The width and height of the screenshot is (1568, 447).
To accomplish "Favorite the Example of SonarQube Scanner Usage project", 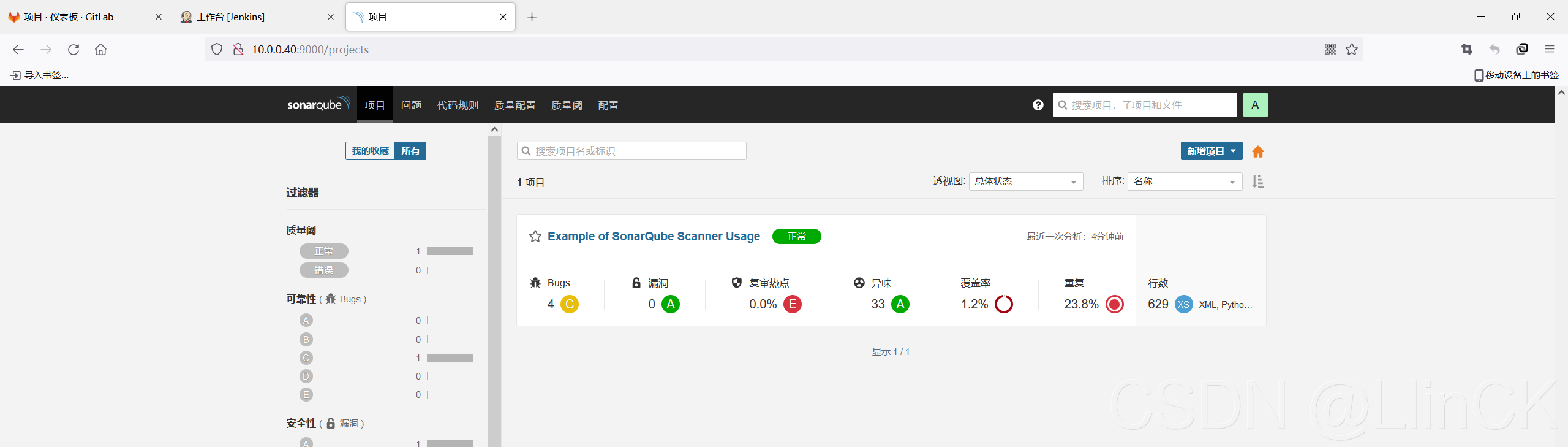I will [535, 237].
